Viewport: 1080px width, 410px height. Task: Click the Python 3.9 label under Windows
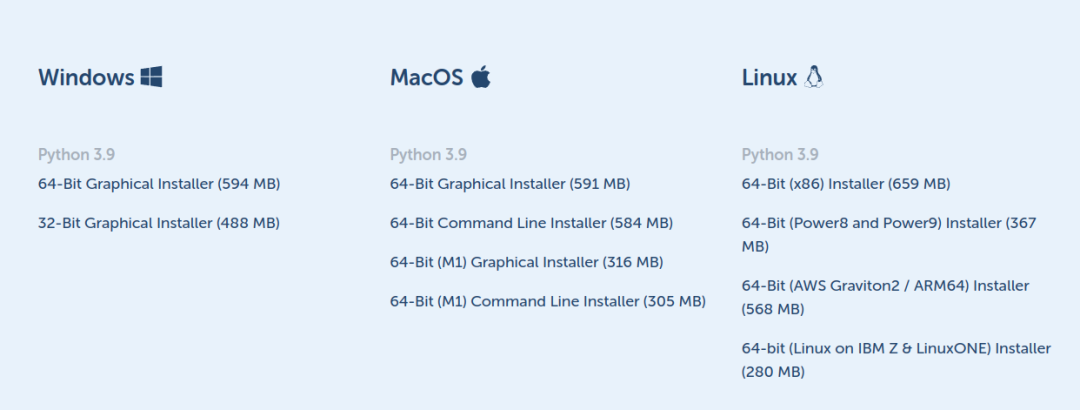click(x=76, y=154)
